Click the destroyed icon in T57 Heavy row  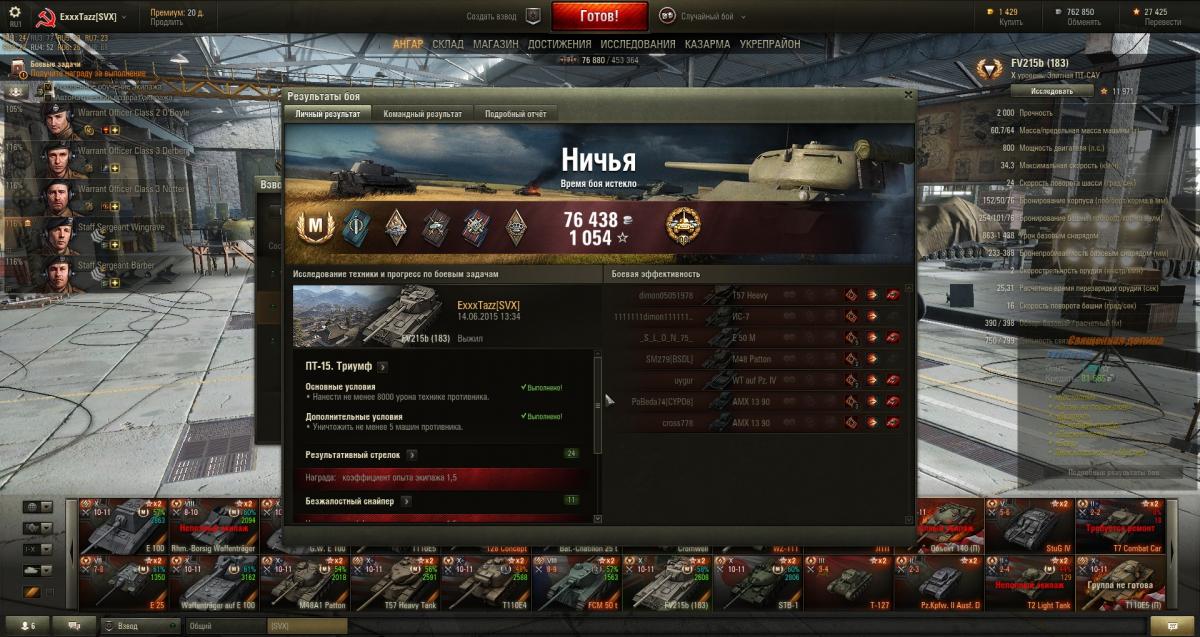892,295
